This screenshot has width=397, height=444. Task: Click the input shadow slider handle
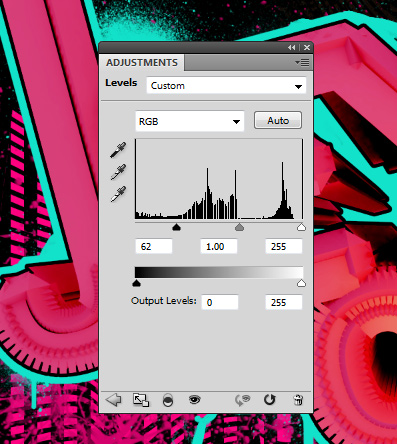(176, 227)
